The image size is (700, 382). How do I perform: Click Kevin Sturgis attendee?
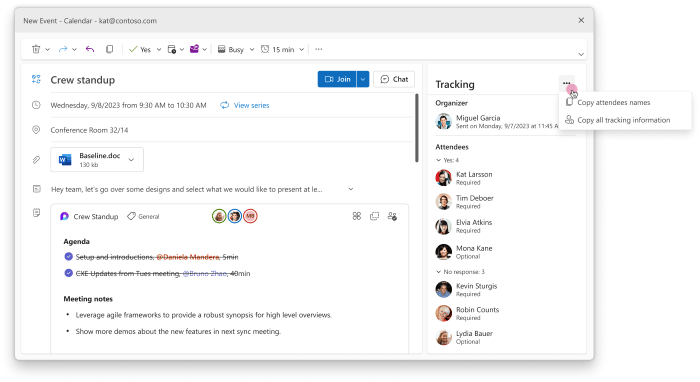point(466,289)
